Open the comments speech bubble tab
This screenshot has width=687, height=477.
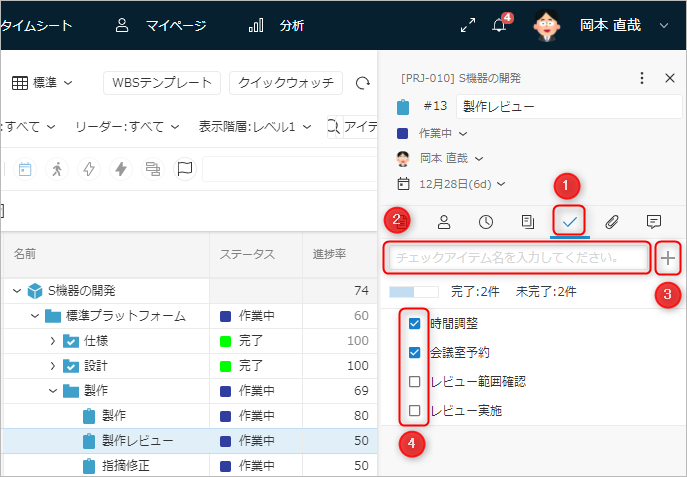click(x=654, y=222)
